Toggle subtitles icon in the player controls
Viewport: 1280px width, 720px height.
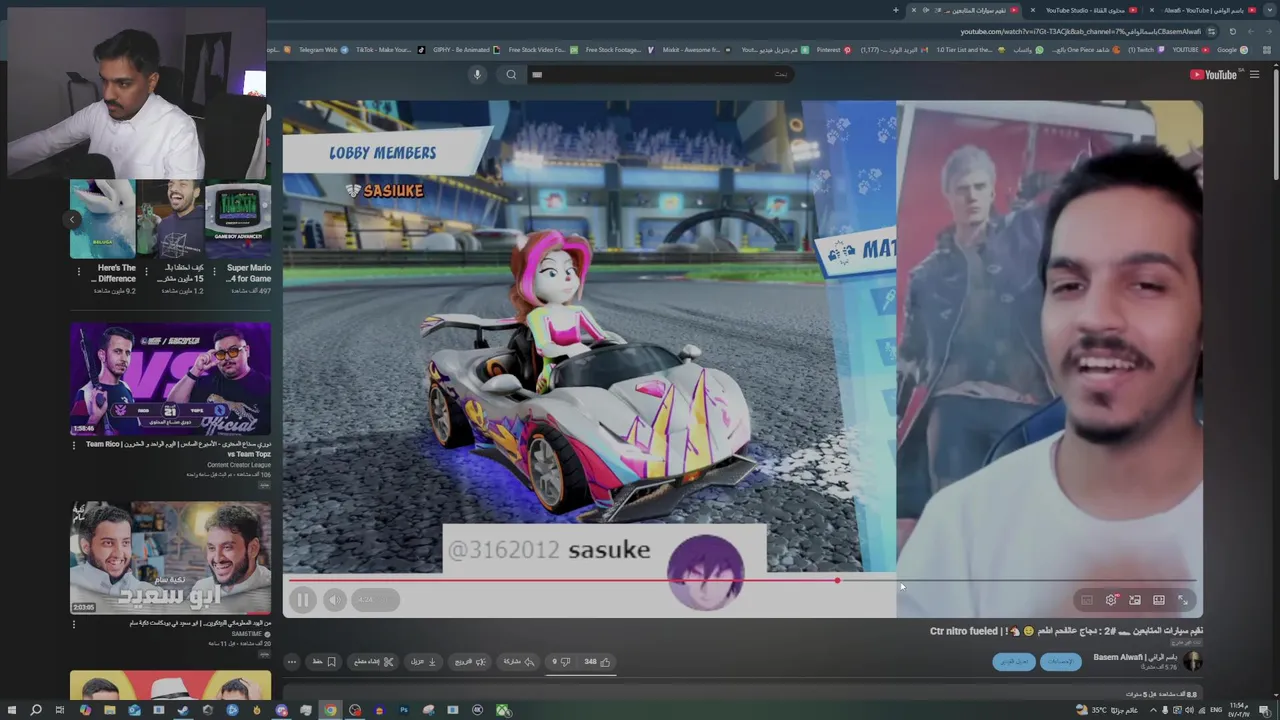[x=1087, y=600]
